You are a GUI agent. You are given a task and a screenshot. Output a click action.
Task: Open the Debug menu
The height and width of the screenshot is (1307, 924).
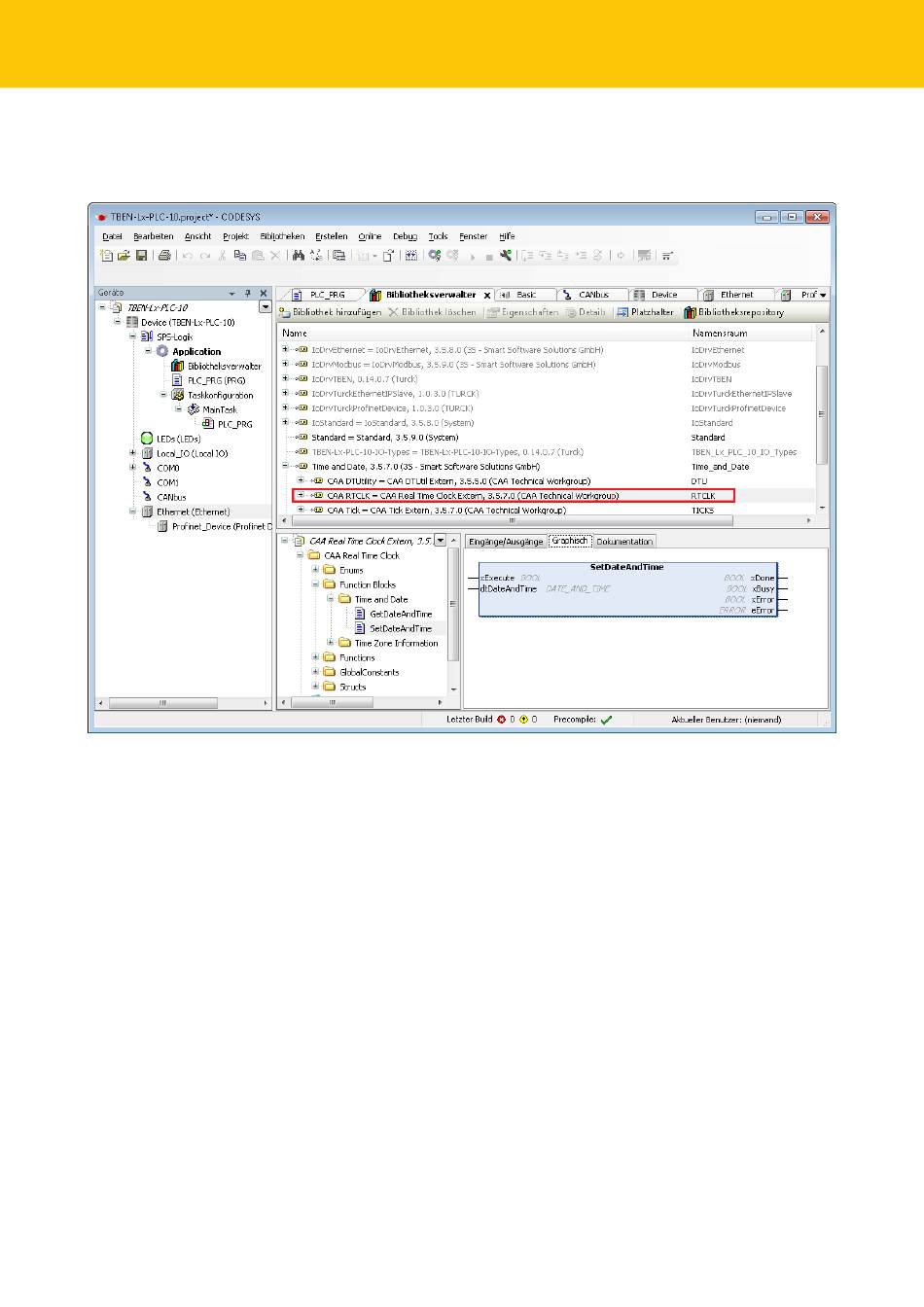[405, 236]
